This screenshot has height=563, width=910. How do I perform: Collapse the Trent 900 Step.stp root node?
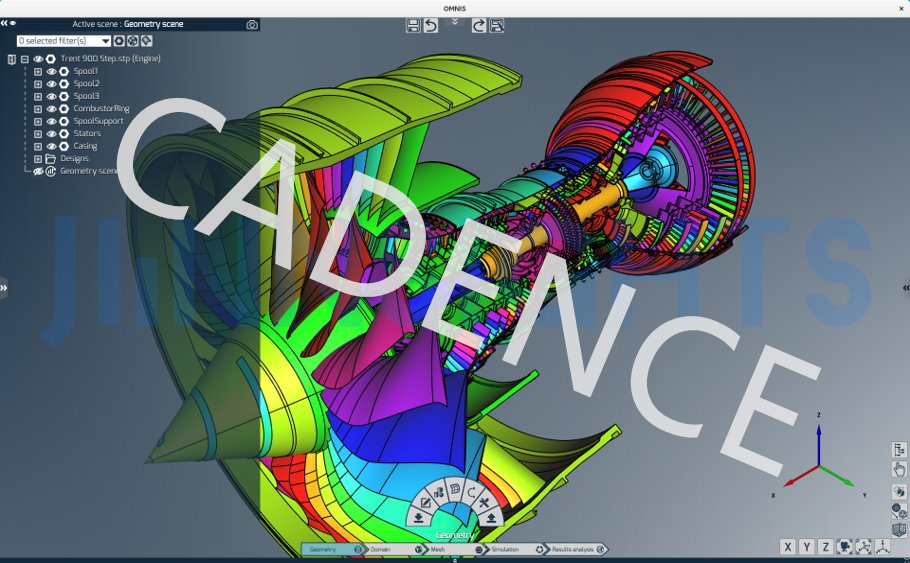pyautogui.click(x=25, y=59)
